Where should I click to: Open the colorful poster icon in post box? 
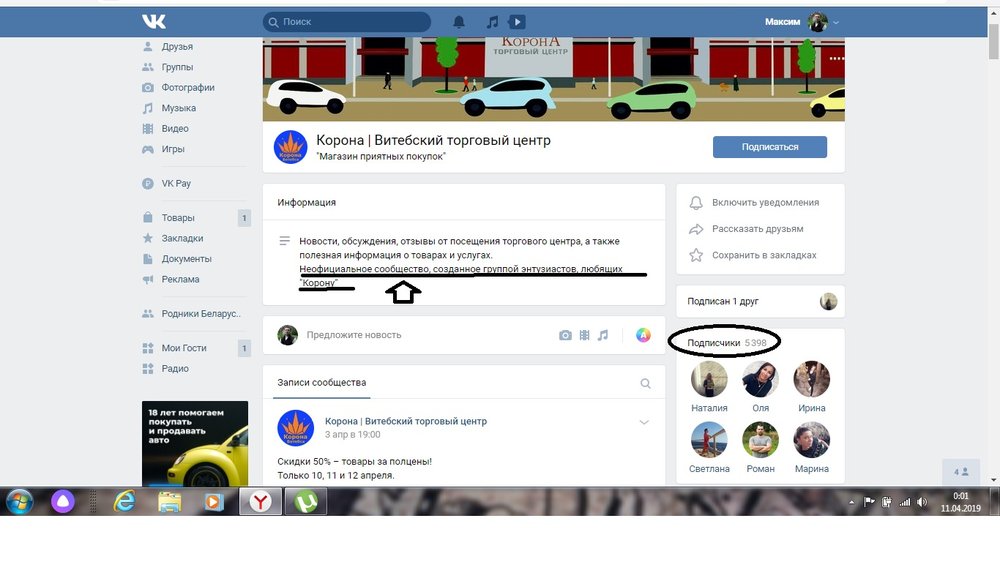point(643,335)
